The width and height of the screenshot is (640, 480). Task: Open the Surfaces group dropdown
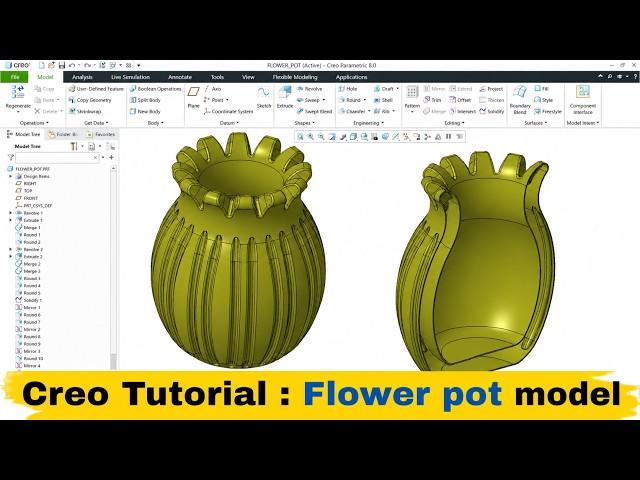tap(536, 123)
